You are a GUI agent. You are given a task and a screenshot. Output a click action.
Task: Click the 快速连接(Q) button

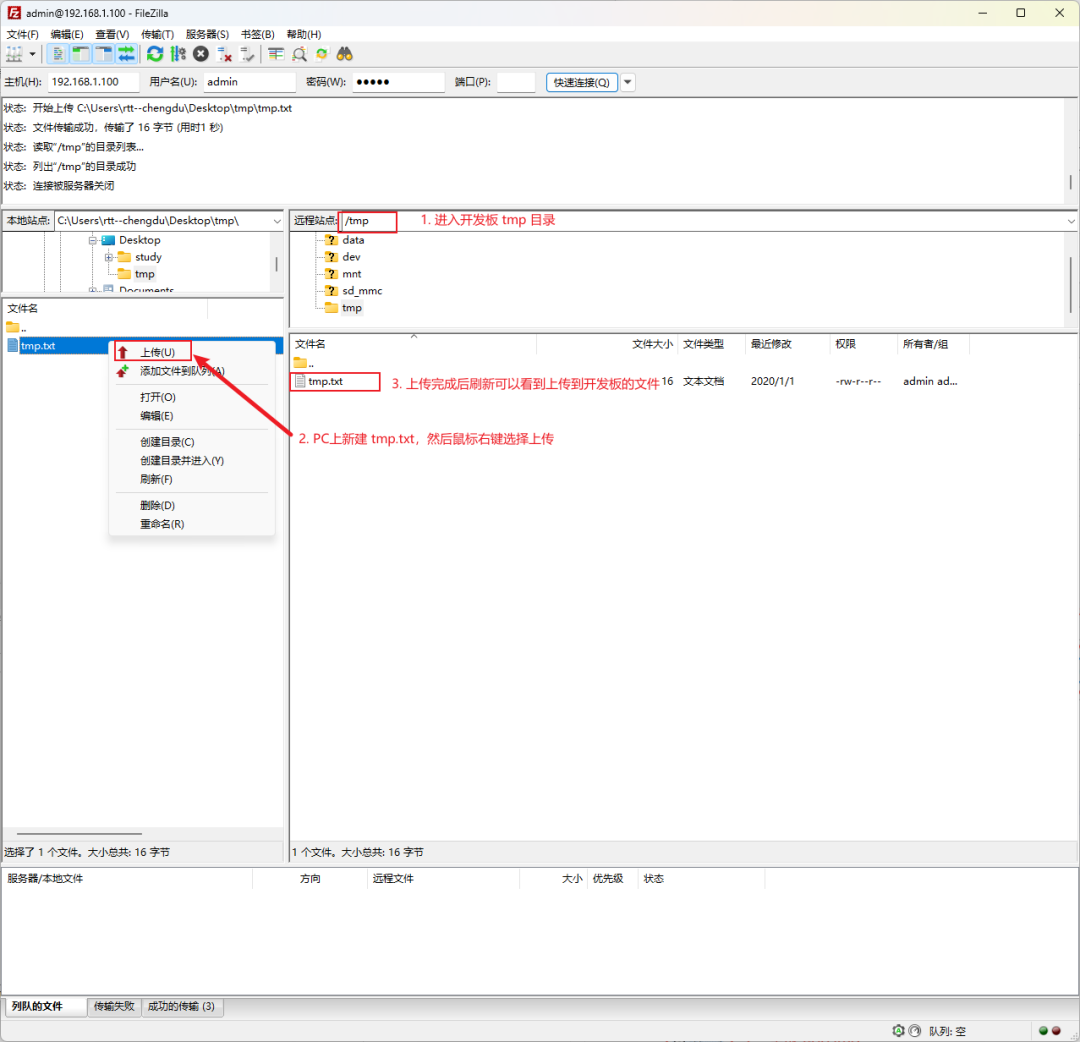582,82
